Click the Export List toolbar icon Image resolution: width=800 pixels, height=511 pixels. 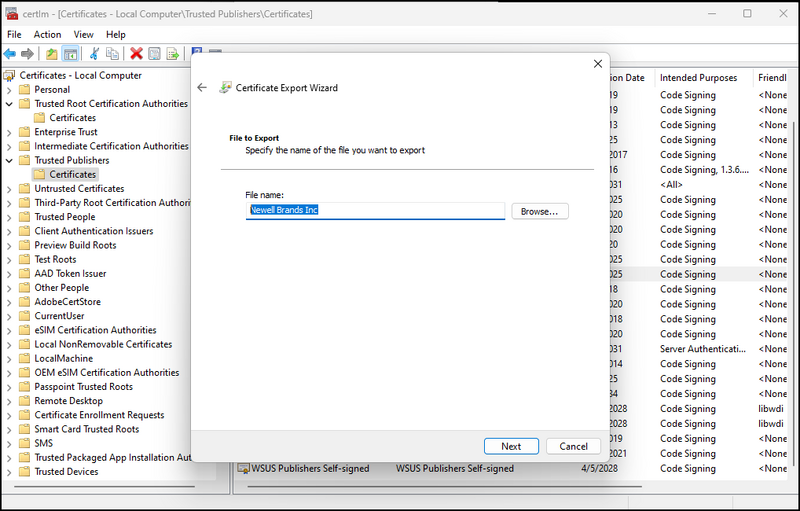[173, 54]
